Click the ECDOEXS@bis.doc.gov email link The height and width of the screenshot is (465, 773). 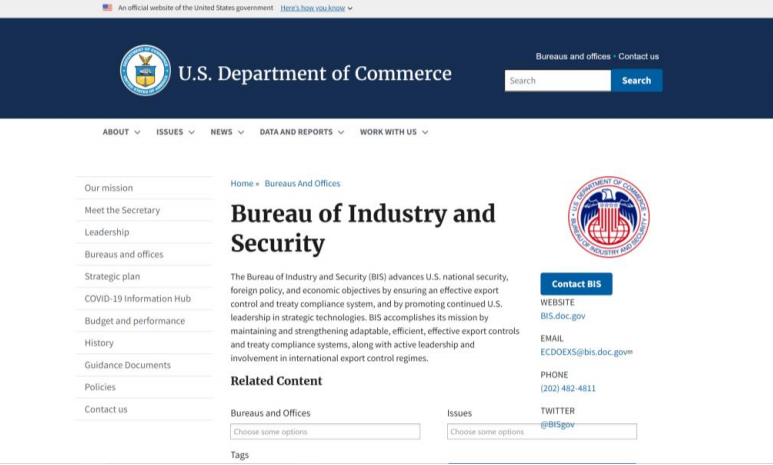(584, 352)
